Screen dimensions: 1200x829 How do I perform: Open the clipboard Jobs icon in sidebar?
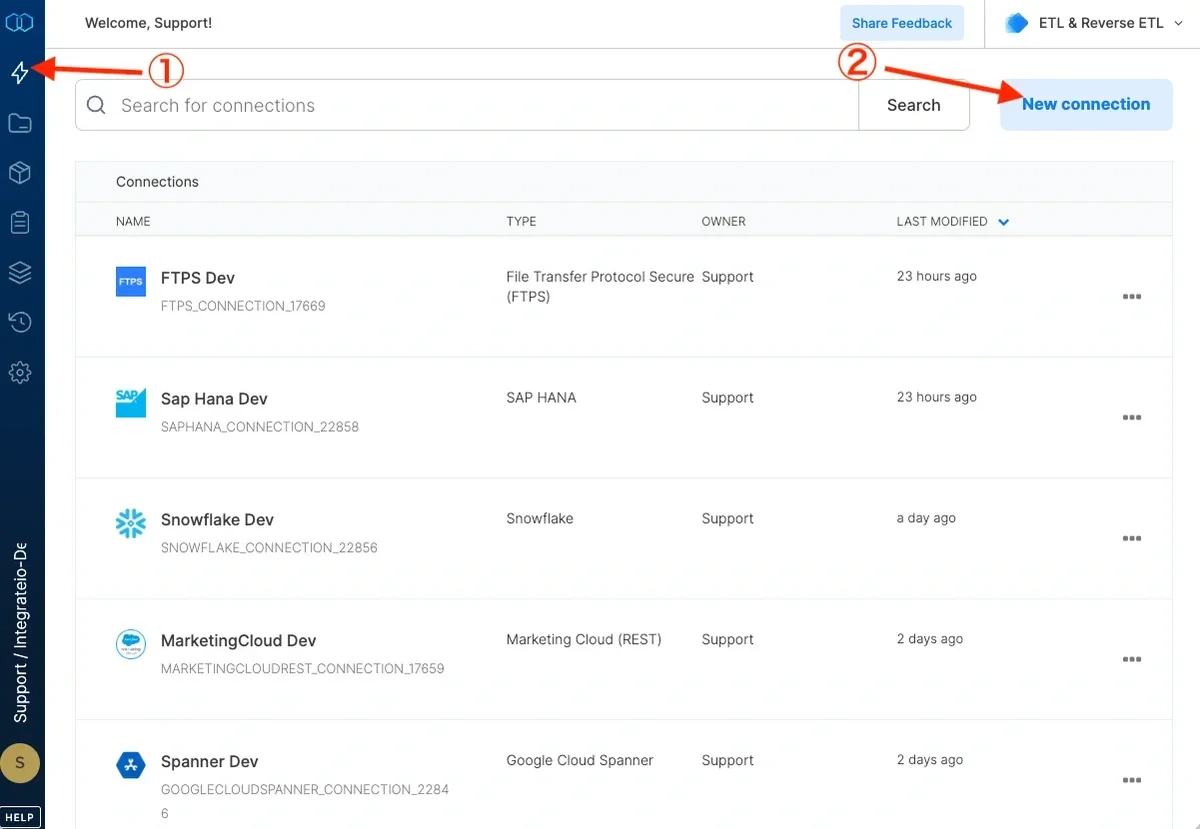click(21, 222)
